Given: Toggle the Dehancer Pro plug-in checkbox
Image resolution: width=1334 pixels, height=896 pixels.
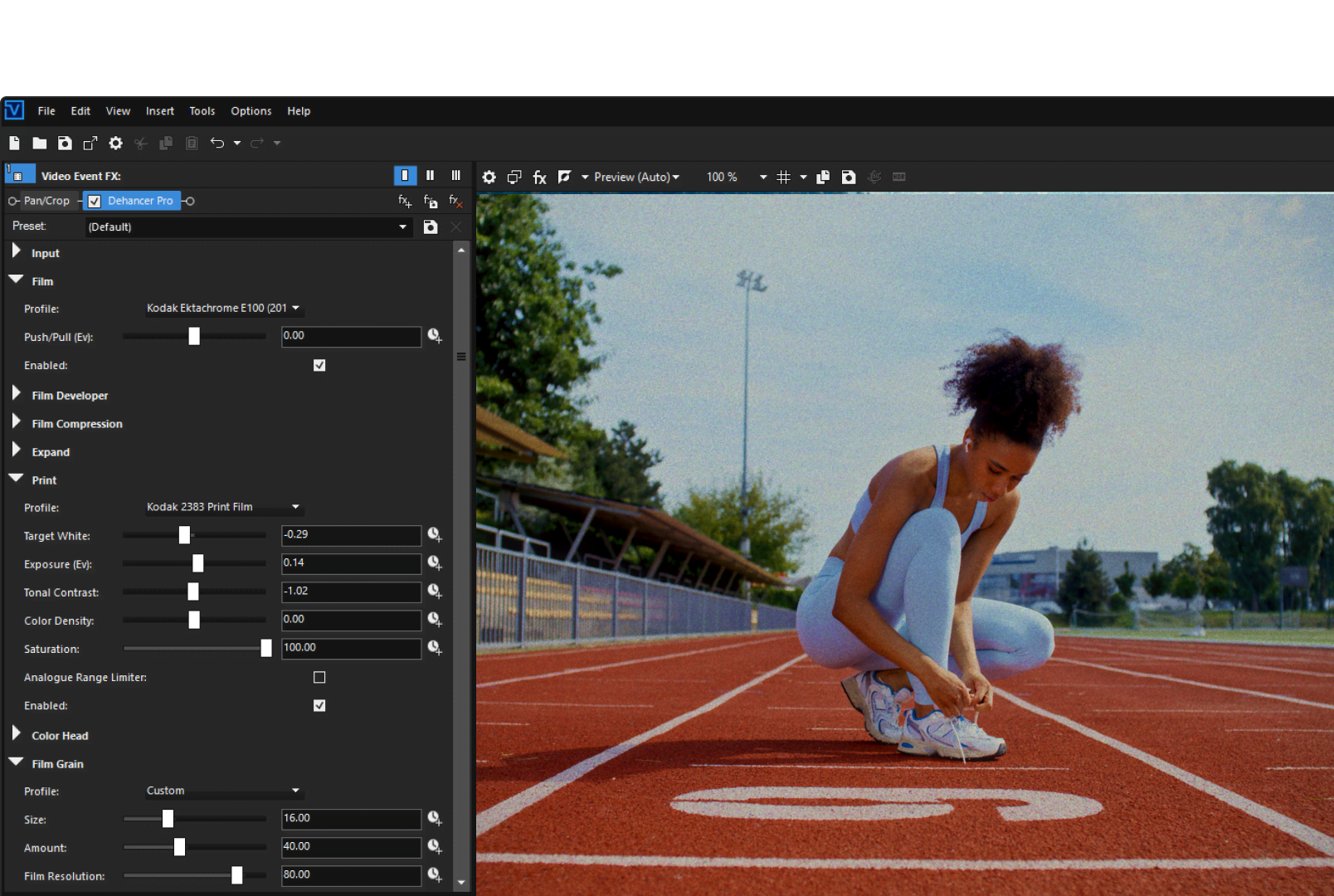Looking at the screenshot, I should click(x=95, y=201).
